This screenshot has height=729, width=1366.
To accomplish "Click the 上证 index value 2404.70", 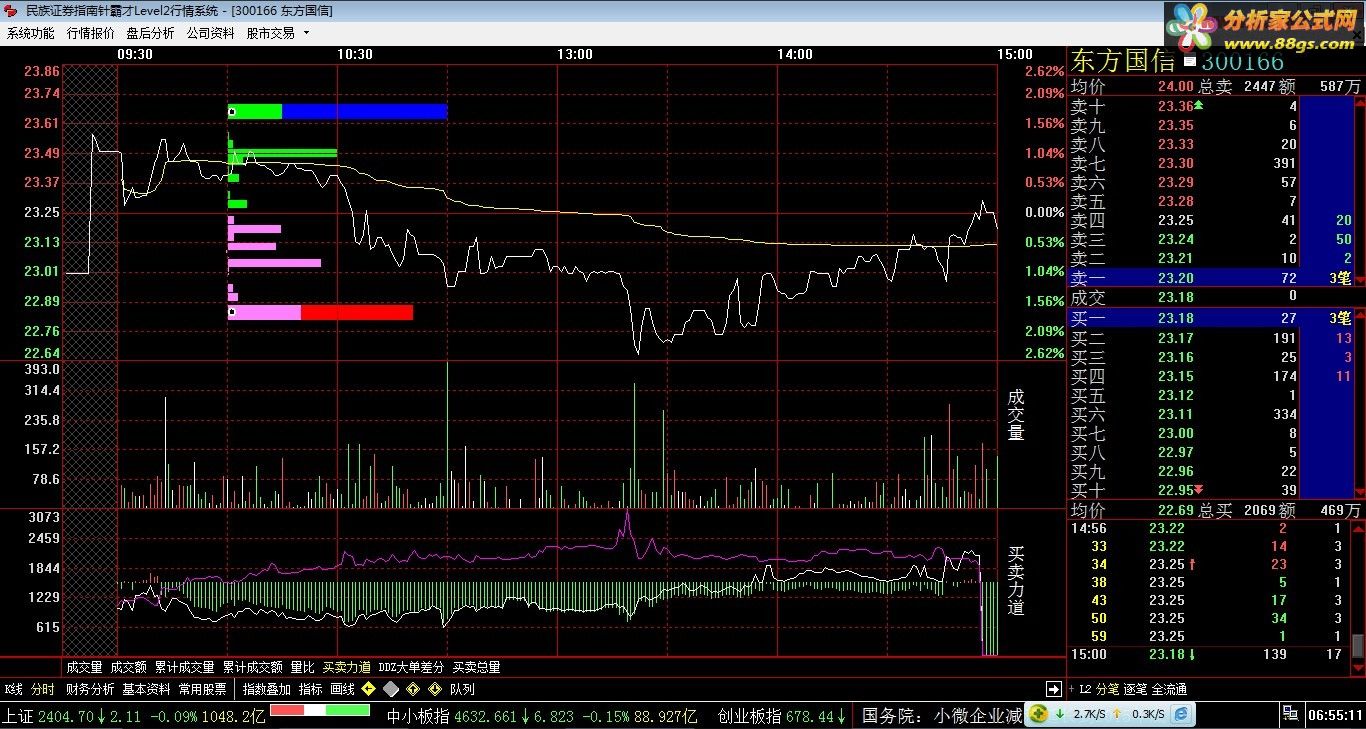I will (x=66, y=716).
